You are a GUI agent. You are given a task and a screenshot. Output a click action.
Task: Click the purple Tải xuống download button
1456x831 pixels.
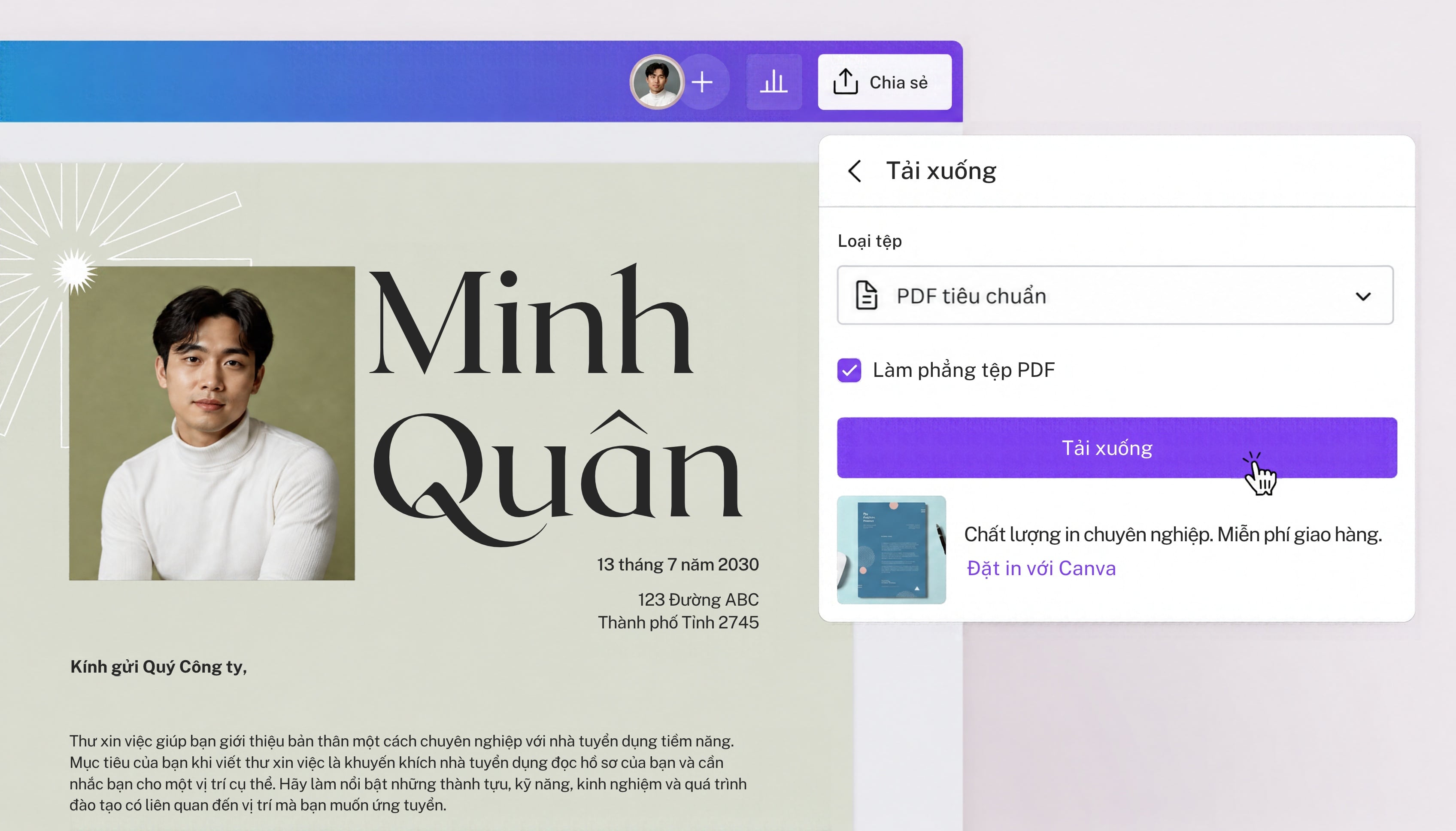(1117, 447)
